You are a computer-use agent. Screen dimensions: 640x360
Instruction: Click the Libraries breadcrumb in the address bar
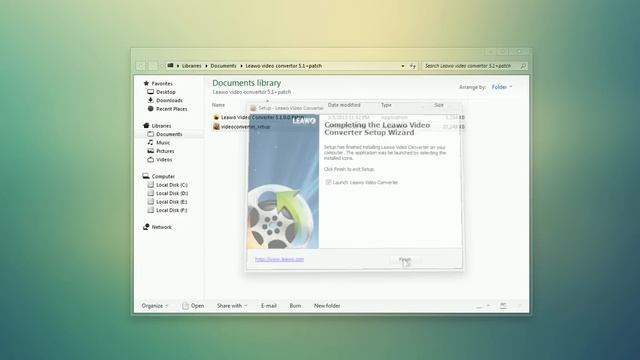[191, 66]
